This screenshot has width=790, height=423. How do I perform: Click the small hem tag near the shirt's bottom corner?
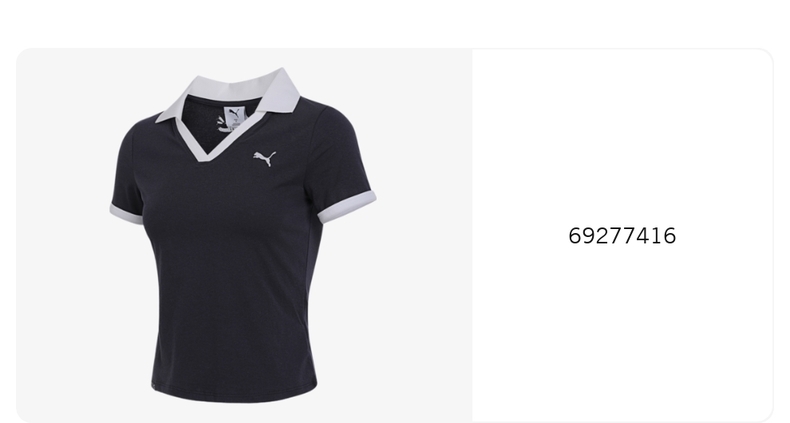click(x=153, y=387)
